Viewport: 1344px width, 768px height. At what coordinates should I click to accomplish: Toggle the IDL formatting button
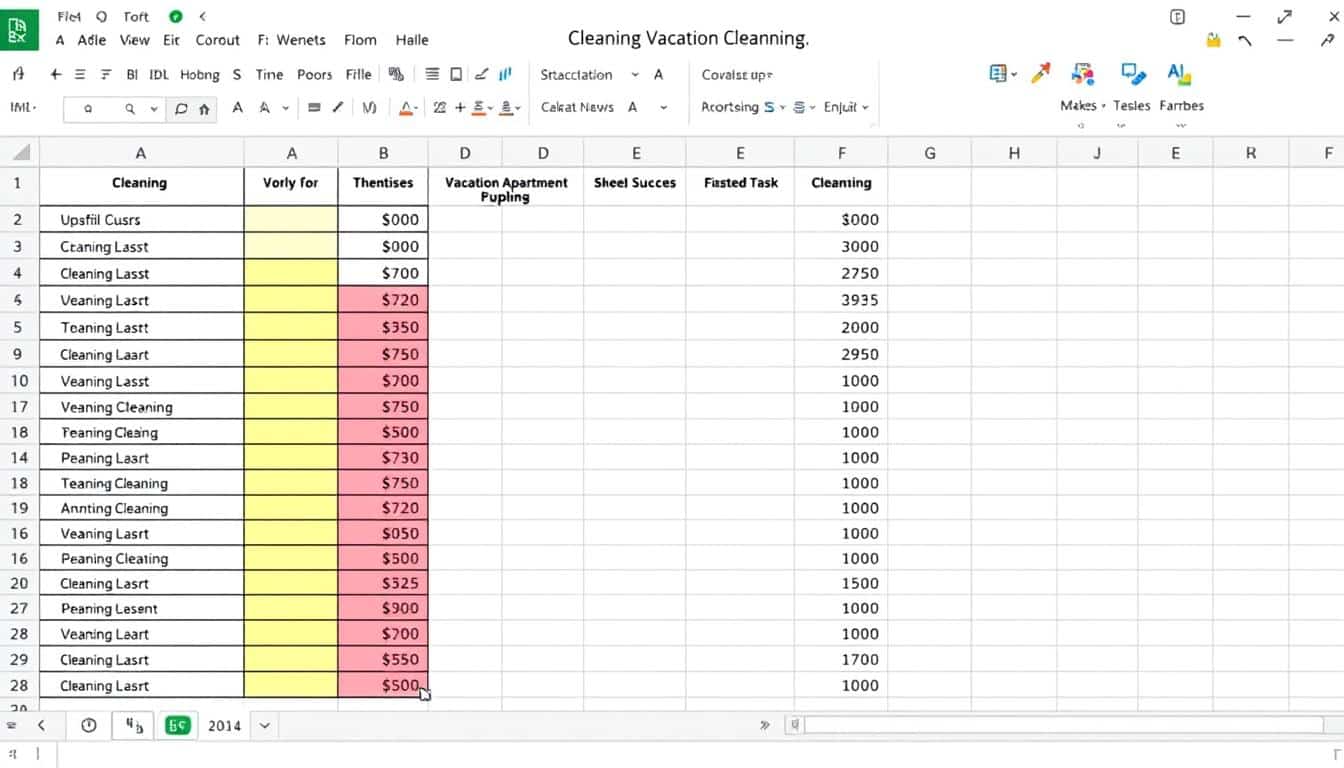coord(159,74)
